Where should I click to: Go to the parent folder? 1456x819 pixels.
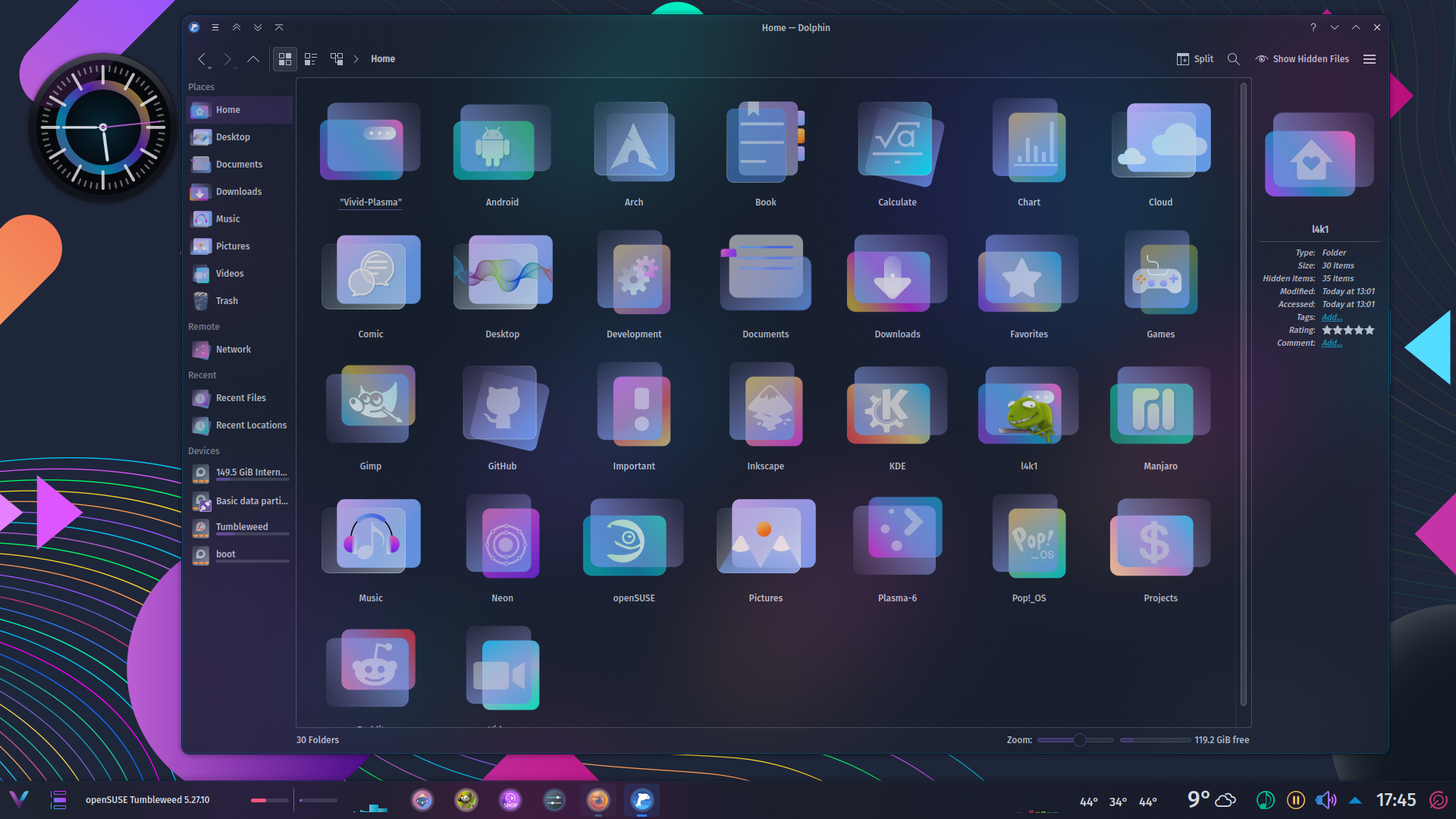click(253, 58)
